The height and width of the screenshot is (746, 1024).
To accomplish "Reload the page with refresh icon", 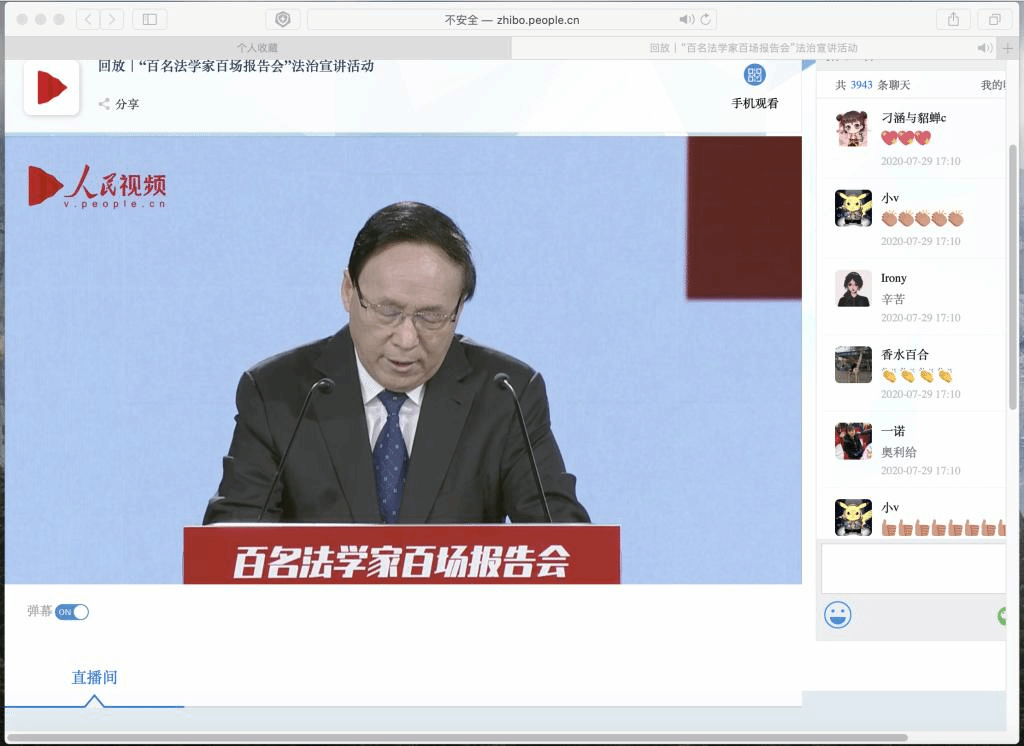I will 706,19.
